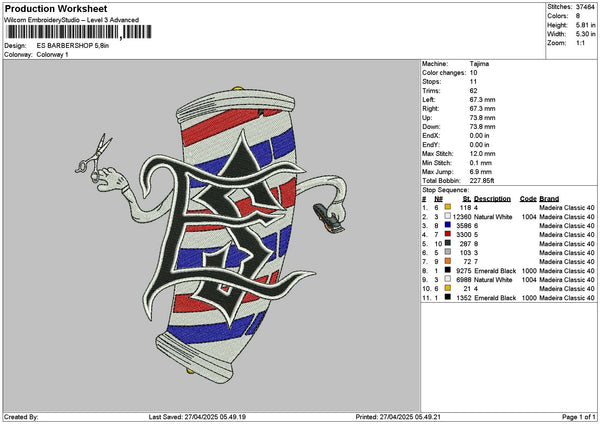Screen dimensions: 600x424
Task: Click the embroidered barber pole design preview
Action: (x=211, y=234)
